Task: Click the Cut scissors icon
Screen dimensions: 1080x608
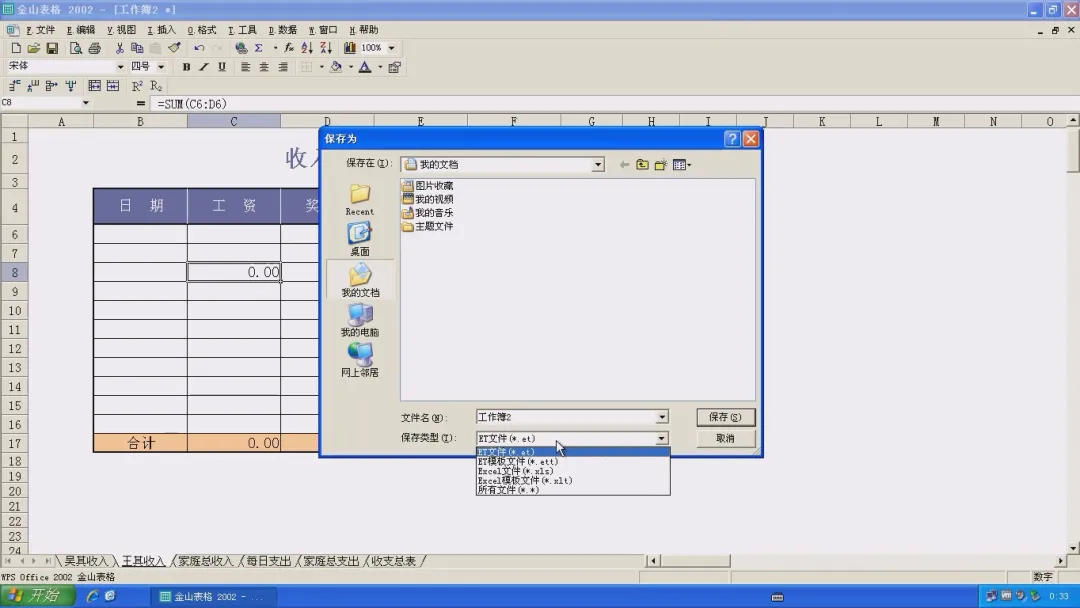Action: pyautogui.click(x=119, y=48)
